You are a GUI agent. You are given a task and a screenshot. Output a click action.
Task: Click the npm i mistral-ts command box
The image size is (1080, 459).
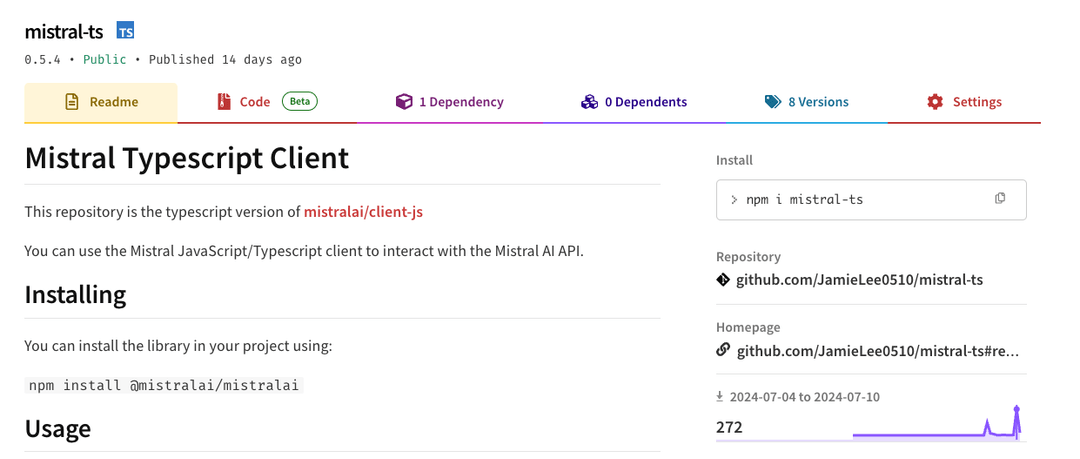(871, 200)
